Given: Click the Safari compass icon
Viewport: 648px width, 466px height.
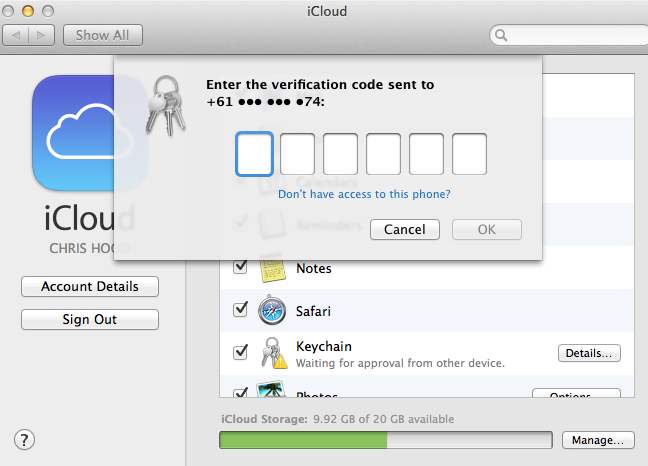Looking at the screenshot, I should pos(272,310).
